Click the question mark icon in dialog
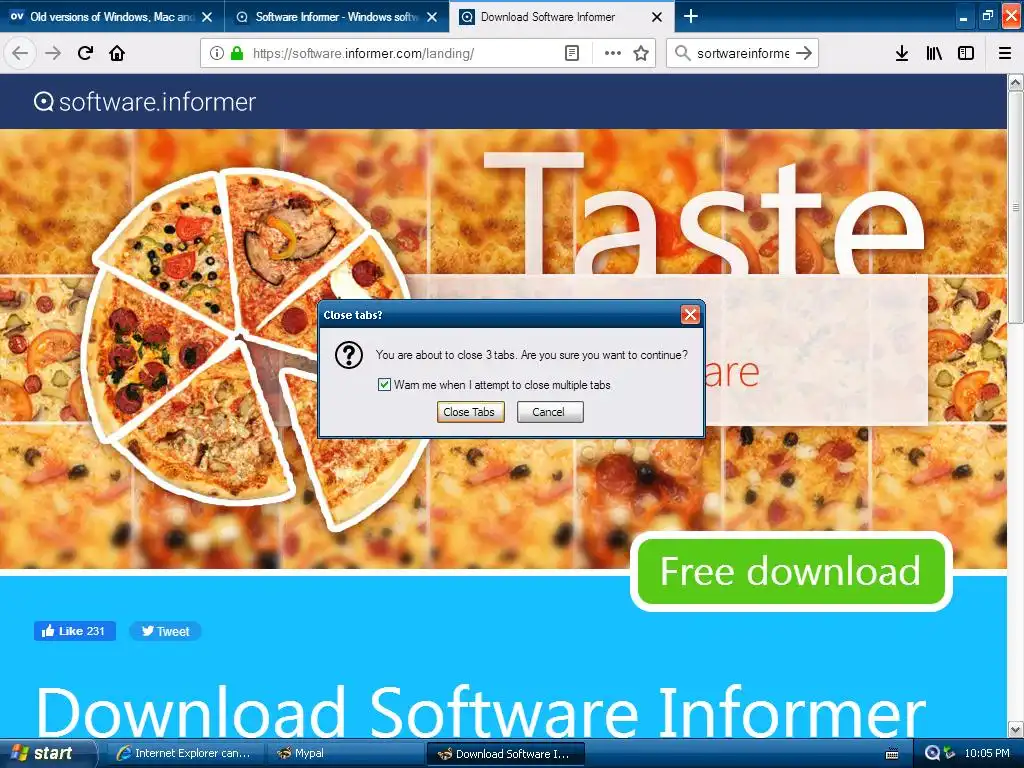 [349, 355]
